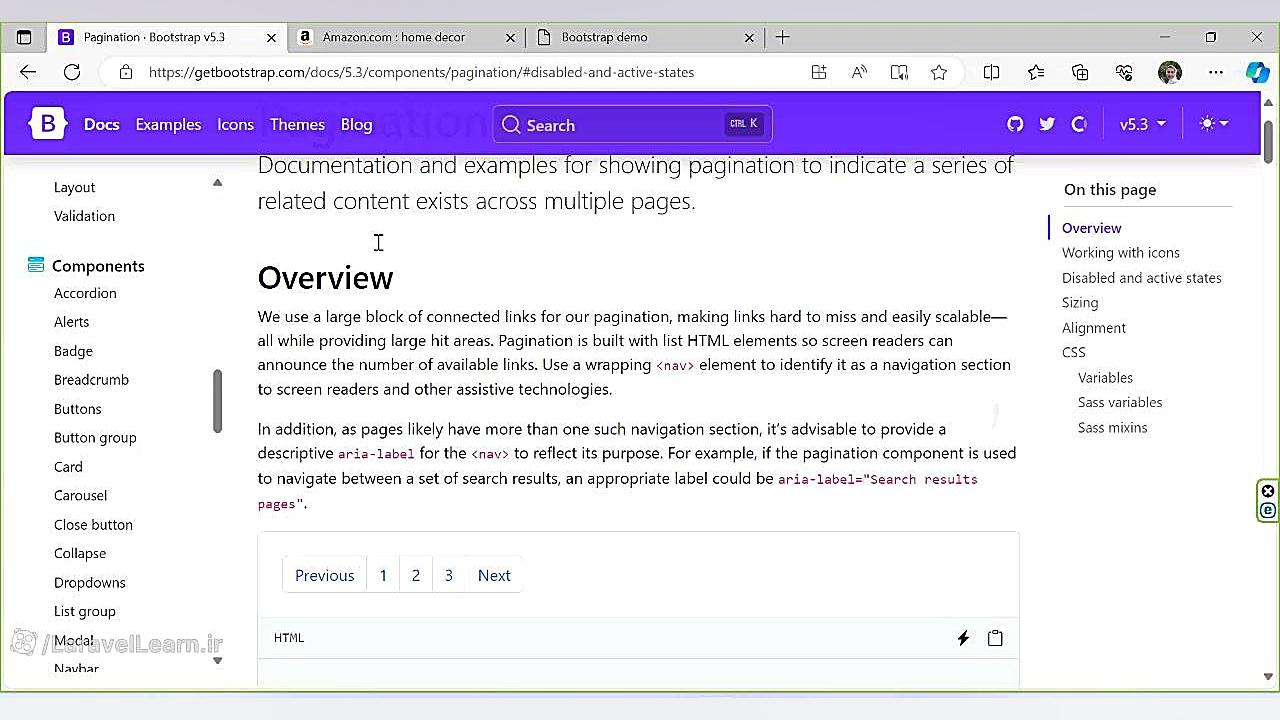Click the address bar URL
1280x720 pixels.
click(x=421, y=72)
